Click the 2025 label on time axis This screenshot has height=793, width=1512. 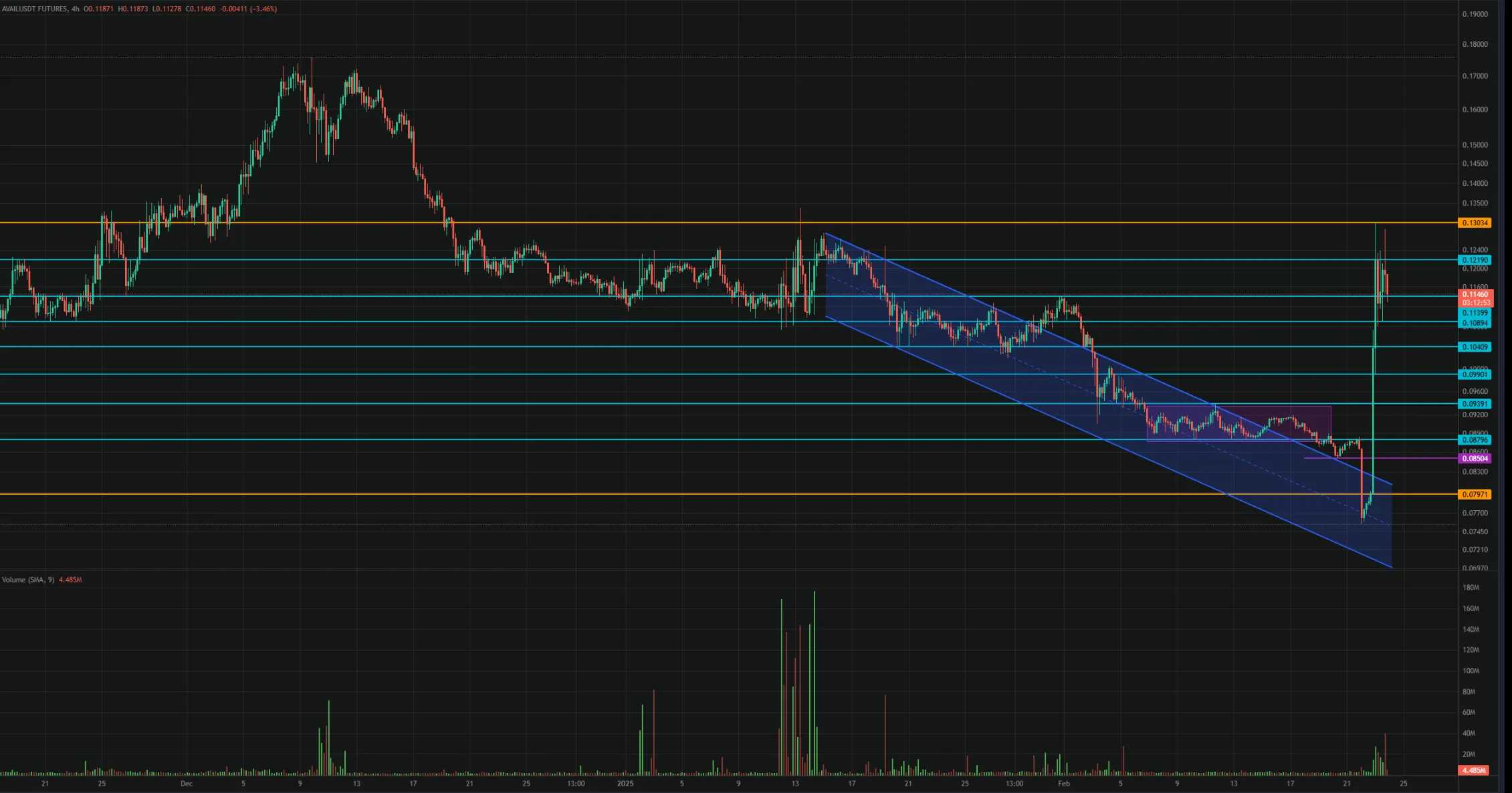pyautogui.click(x=625, y=784)
